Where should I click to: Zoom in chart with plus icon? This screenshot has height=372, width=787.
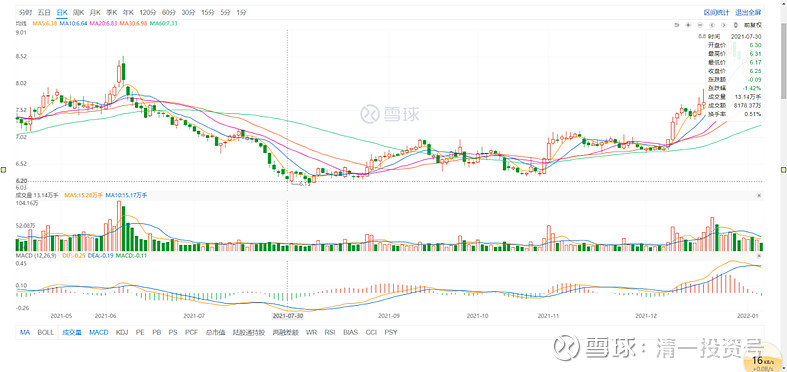pos(688,25)
